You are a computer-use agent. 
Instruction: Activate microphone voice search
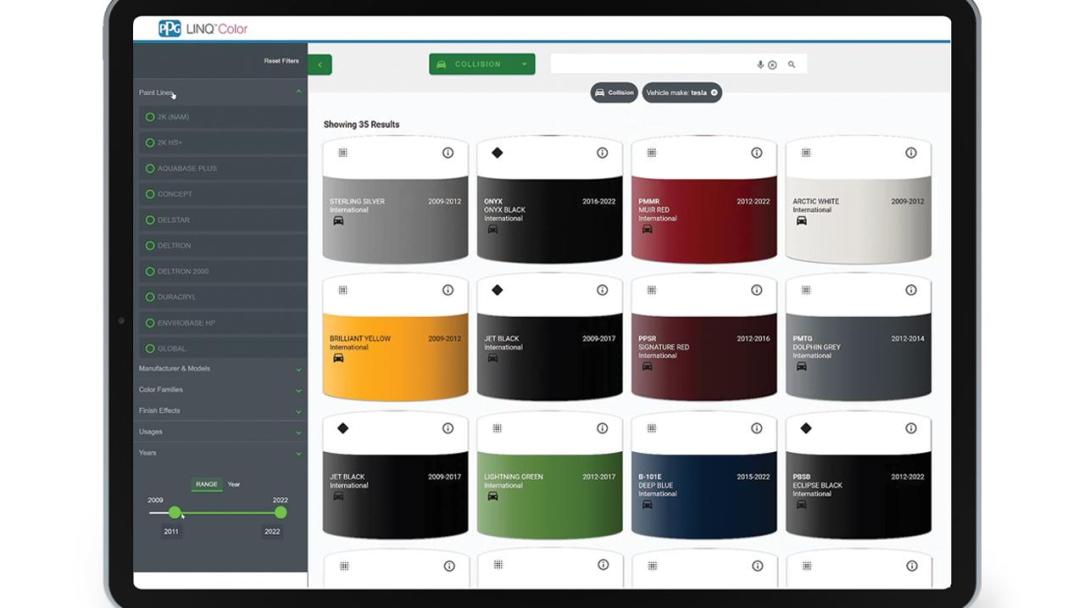[760, 64]
